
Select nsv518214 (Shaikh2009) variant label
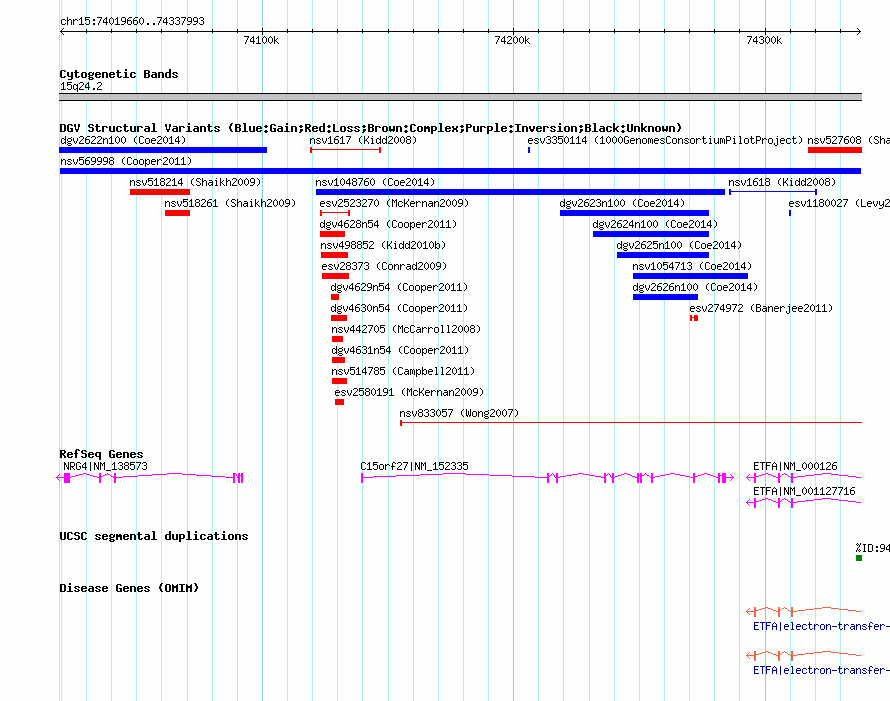click(195, 182)
